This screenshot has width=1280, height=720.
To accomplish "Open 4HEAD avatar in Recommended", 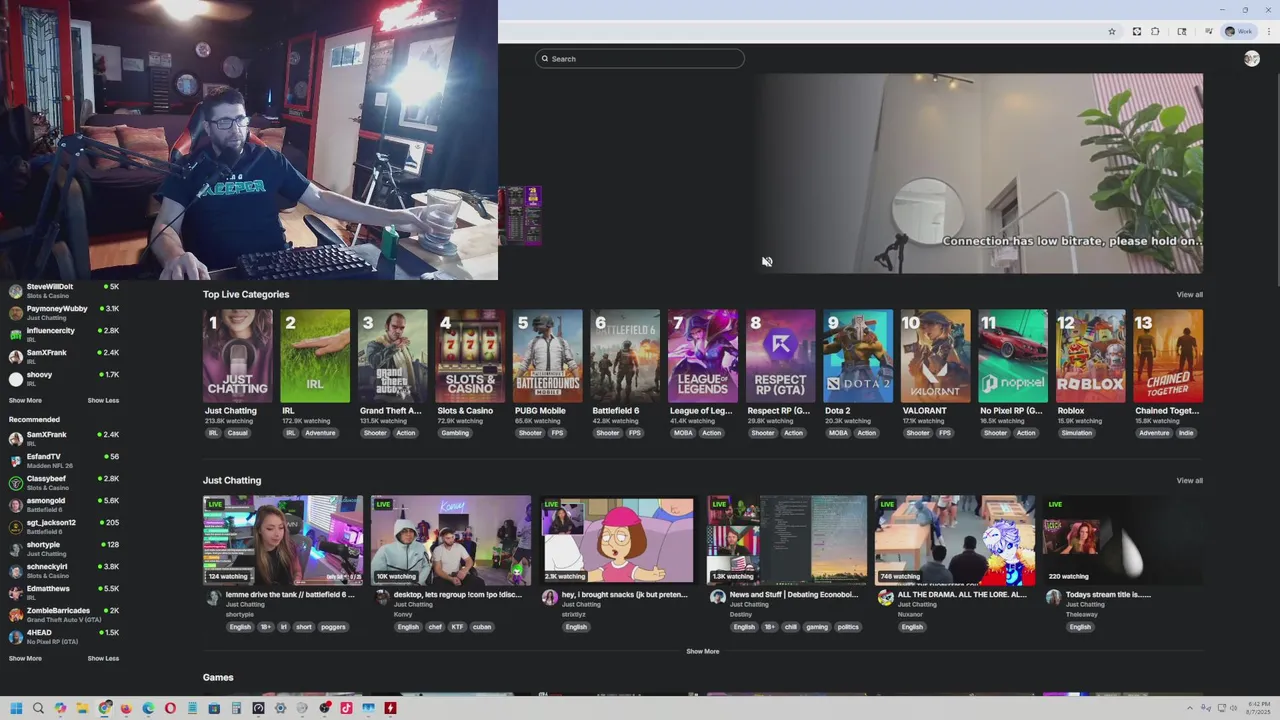I will pos(15,637).
